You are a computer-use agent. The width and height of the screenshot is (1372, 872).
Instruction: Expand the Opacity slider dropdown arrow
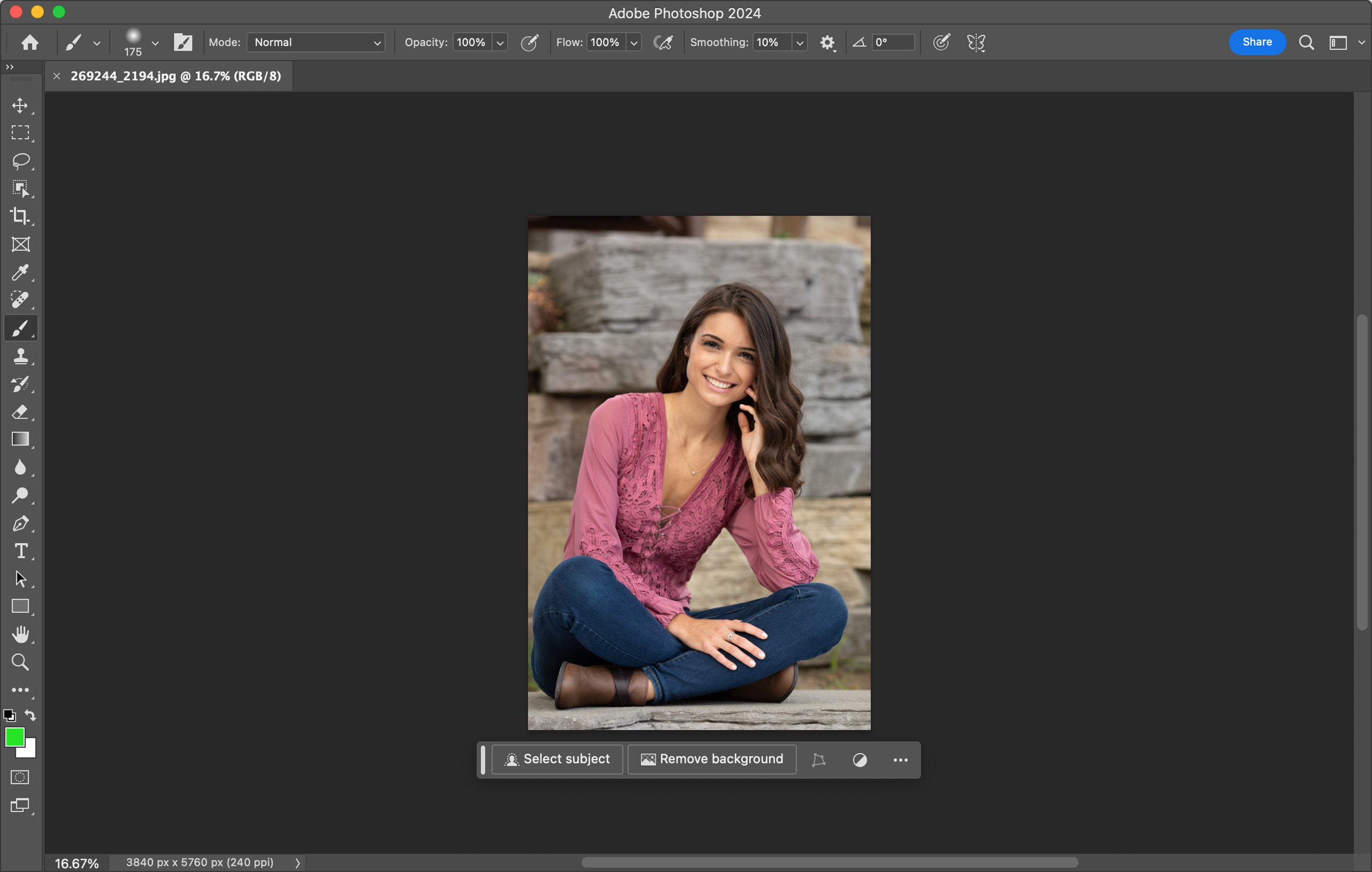click(x=500, y=43)
